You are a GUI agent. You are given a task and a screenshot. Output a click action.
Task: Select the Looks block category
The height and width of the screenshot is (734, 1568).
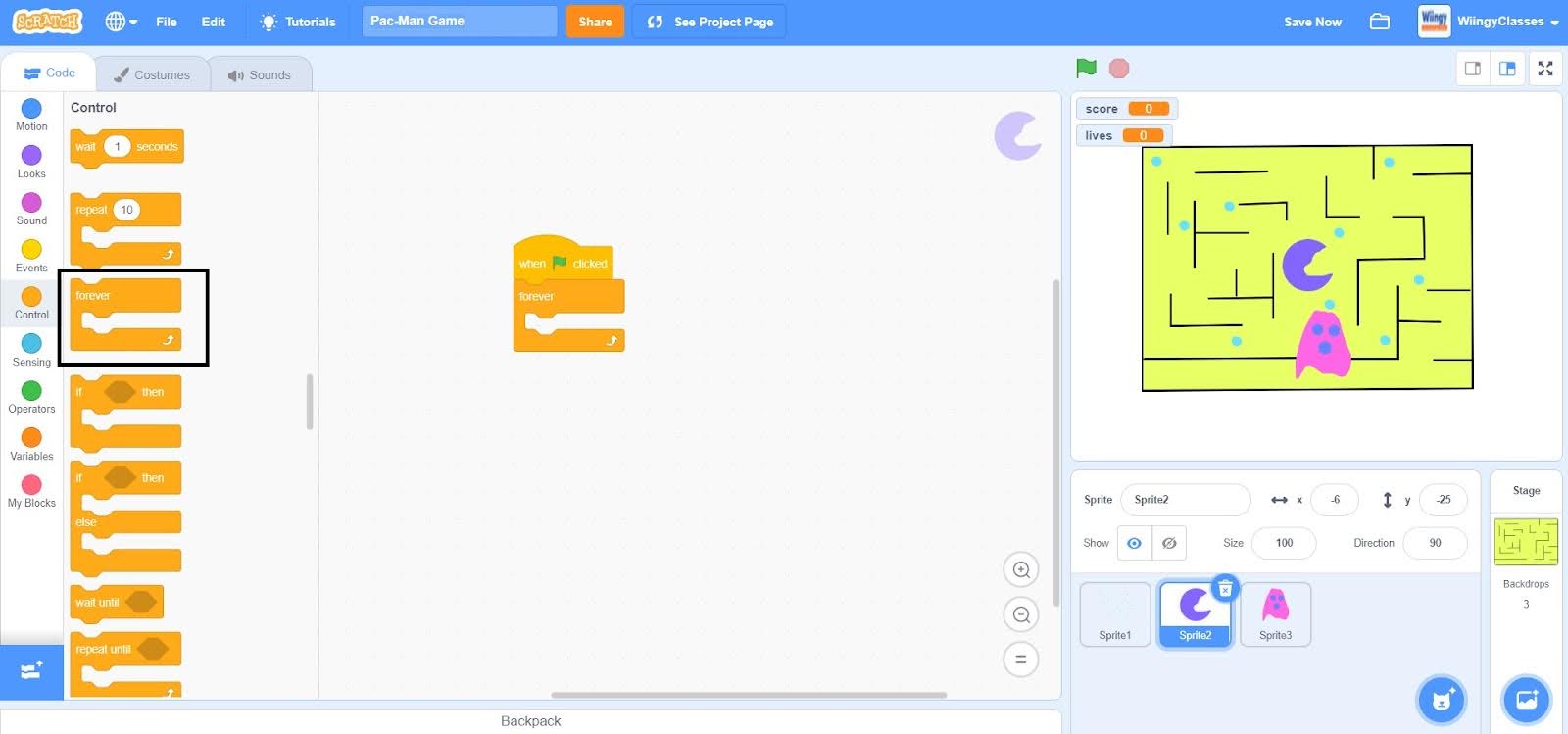tap(31, 162)
